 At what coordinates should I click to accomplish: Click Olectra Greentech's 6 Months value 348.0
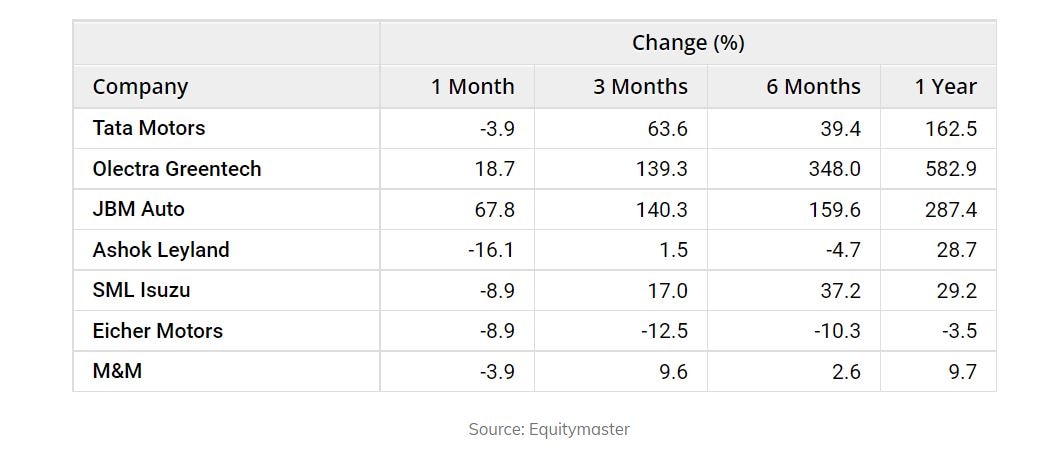tap(834, 169)
